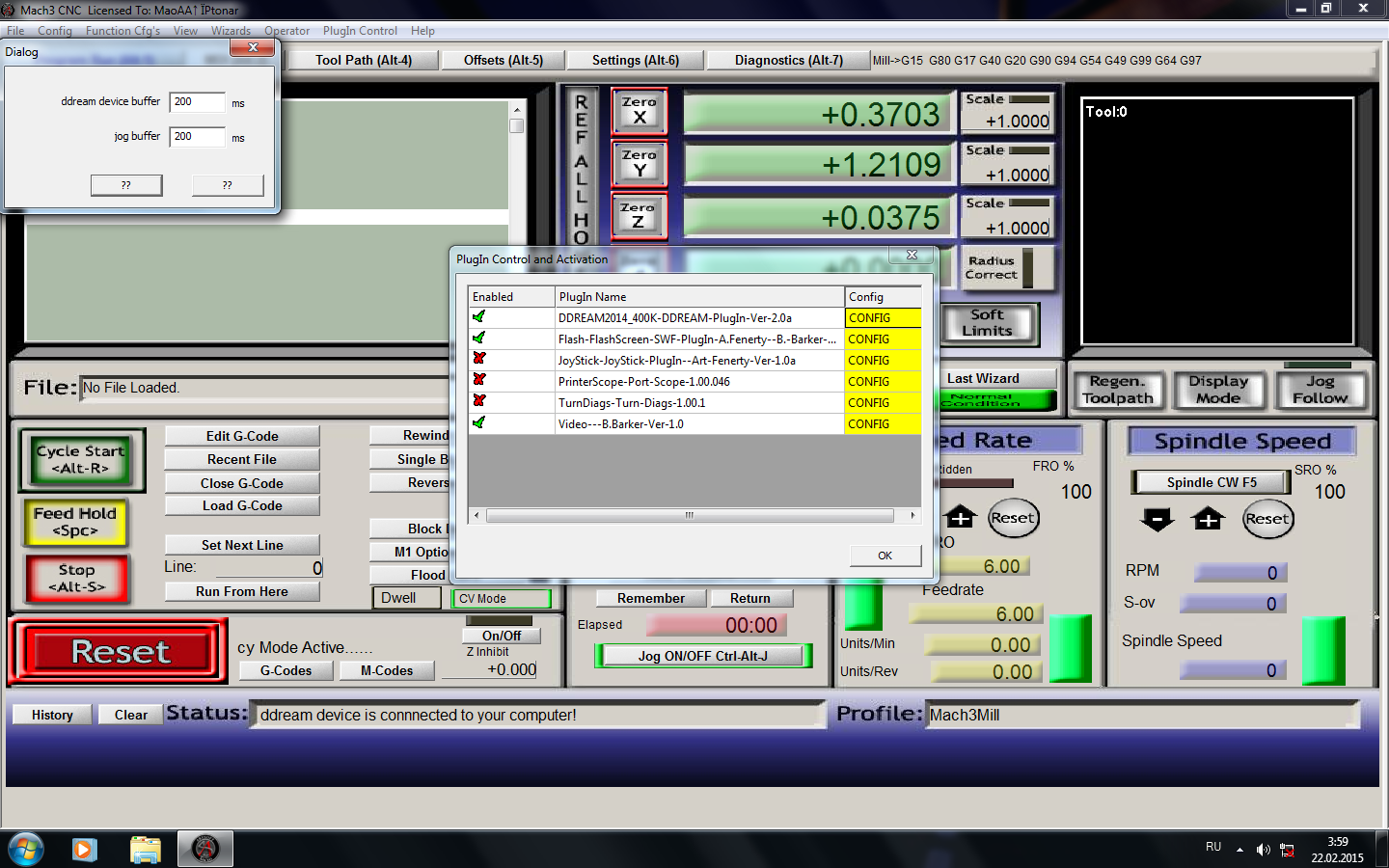Reset the feed rate override

[x=1013, y=518]
